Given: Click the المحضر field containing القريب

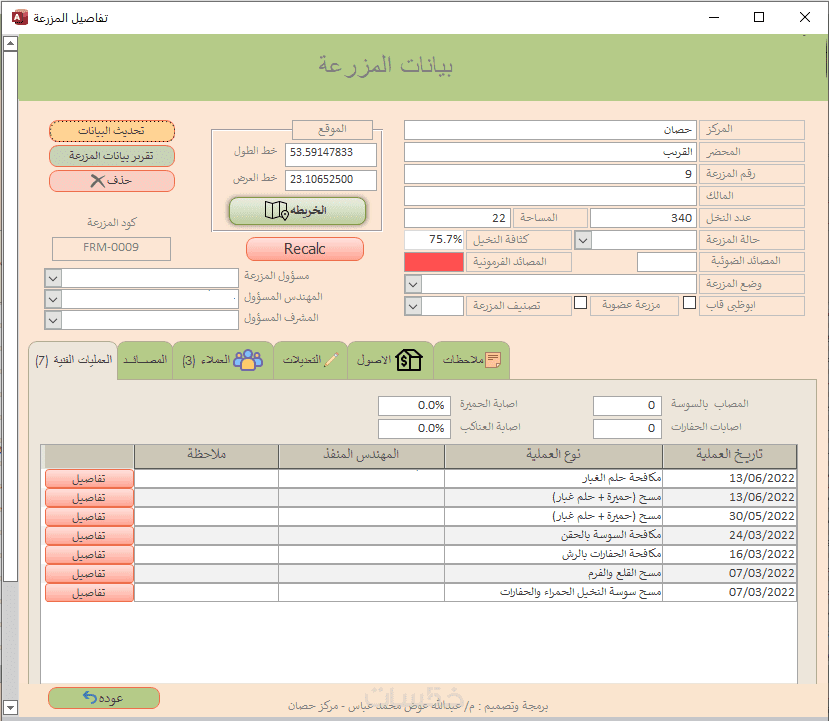Looking at the screenshot, I should (550, 152).
